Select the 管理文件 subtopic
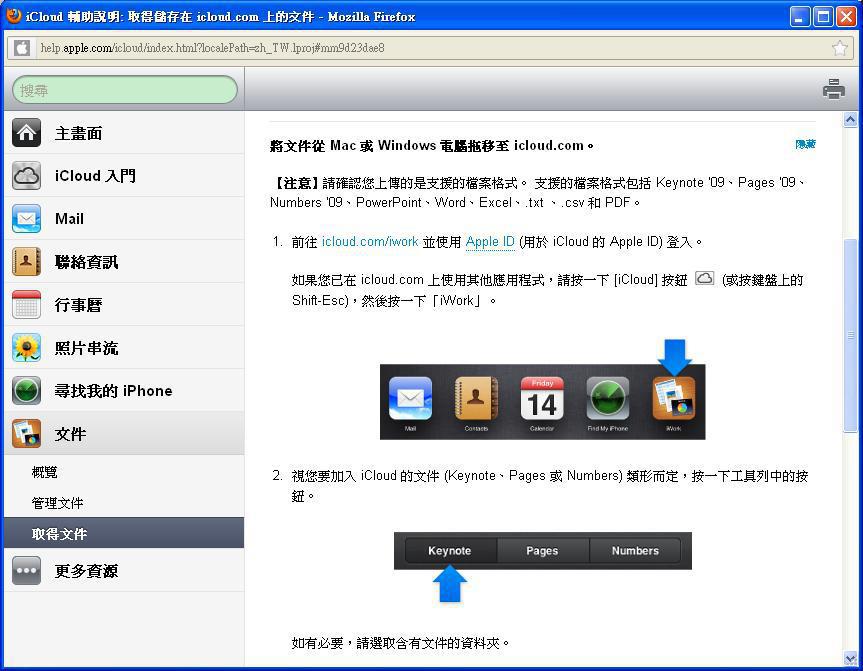The height and width of the screenshot is (671, 863). [x=124, y=503]
